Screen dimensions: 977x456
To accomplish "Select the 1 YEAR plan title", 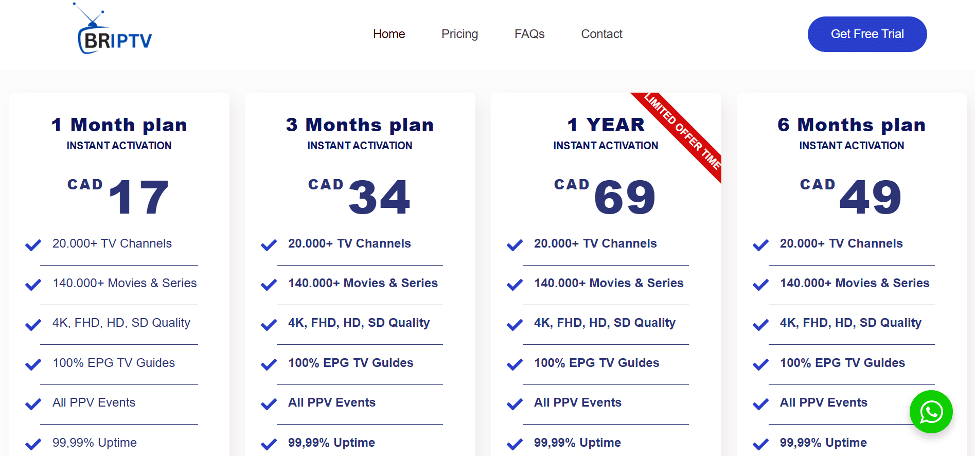I will pyautogui.click(x=606, y=125).
